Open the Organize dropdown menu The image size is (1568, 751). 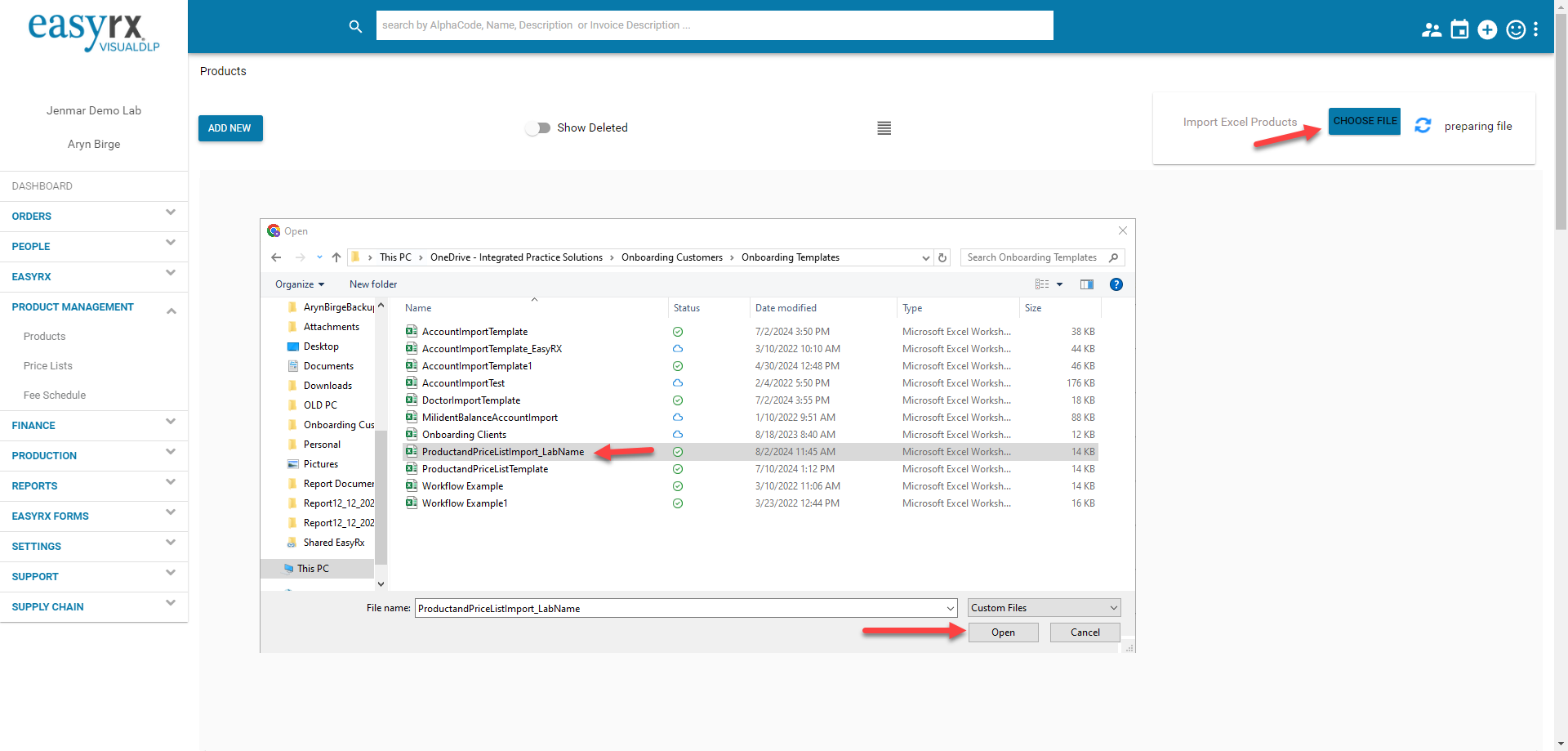[299, 284]
